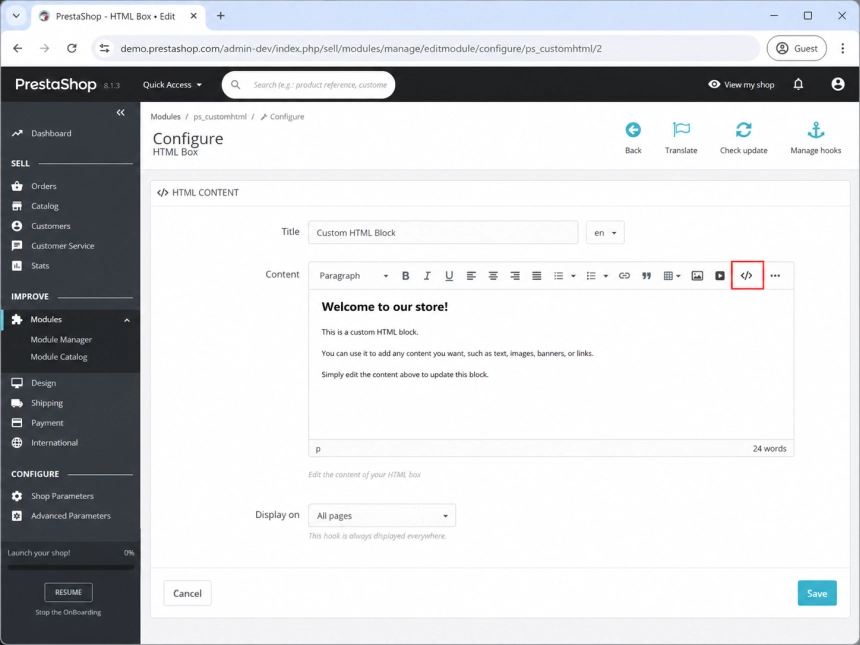Reload the page in the browser
This screenshot has height=645, width=860.
tap(72, 48)
